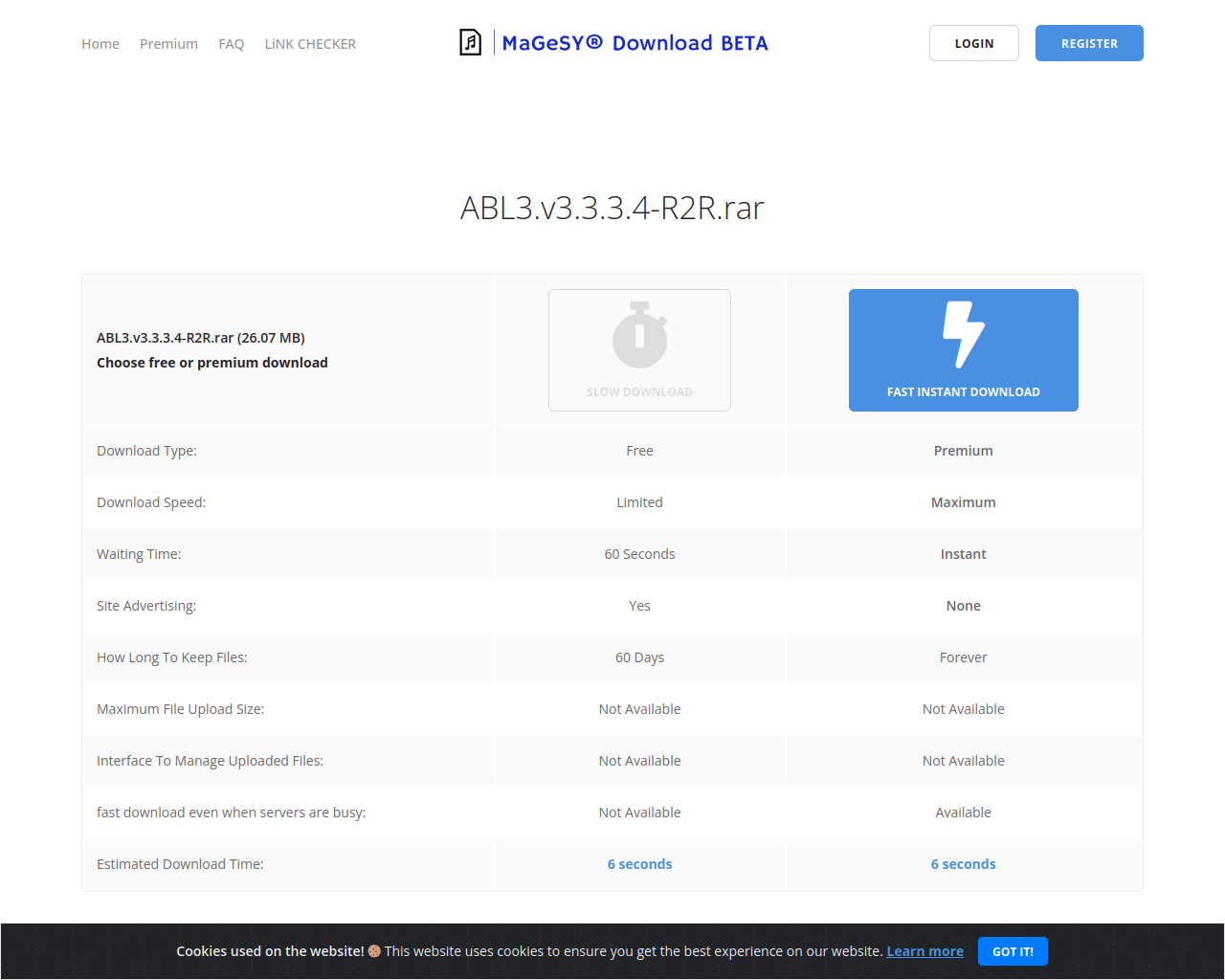1225x980 pixels.
Task: Click the 'Premium' download type cell
Action: click(964, 451)
